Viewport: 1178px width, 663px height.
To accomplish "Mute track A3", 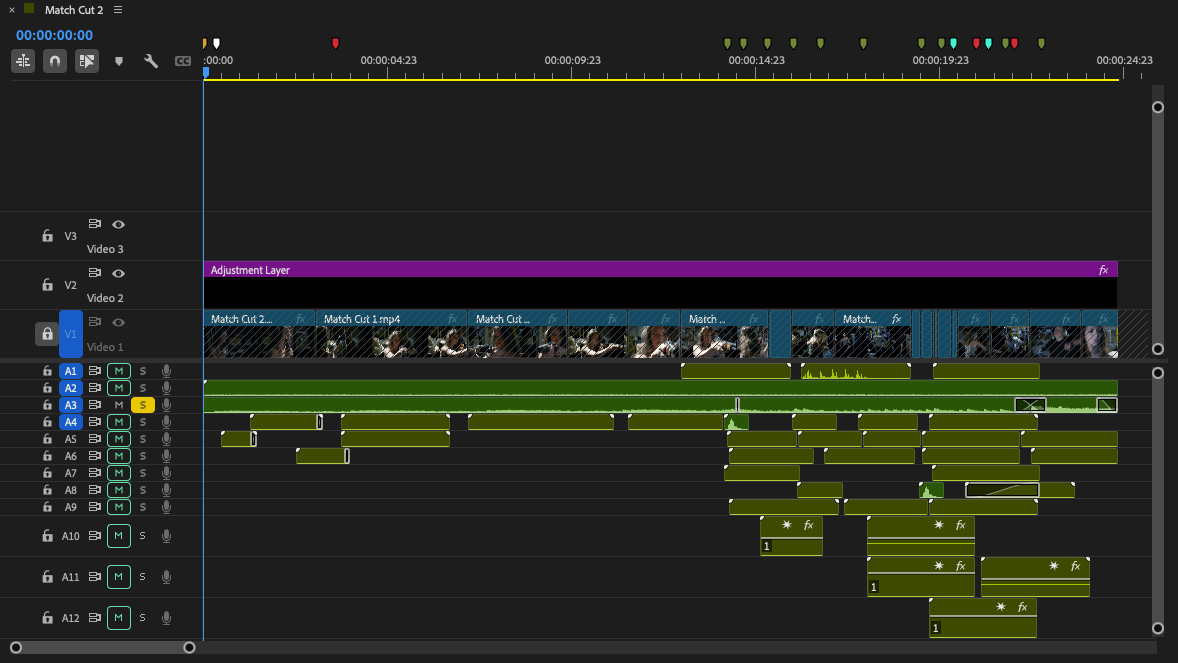I will coord(119,405).
